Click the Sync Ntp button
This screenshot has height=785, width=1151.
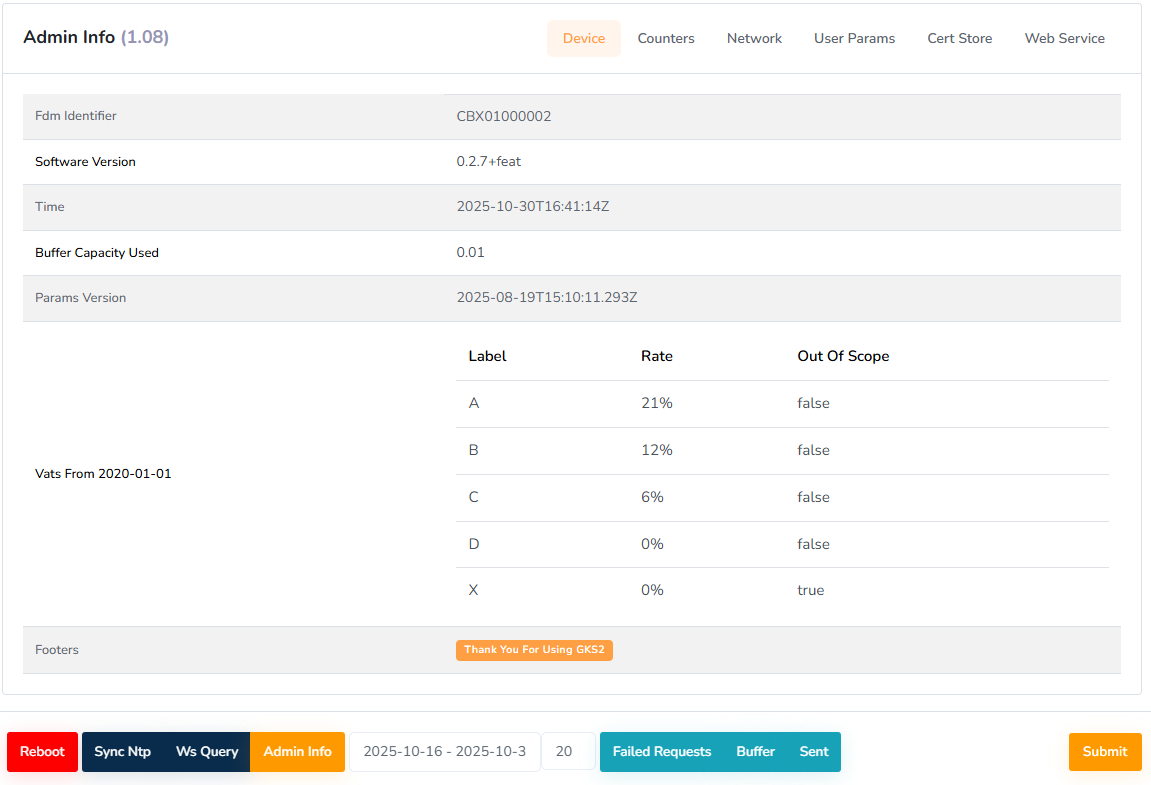coord(122,752)
